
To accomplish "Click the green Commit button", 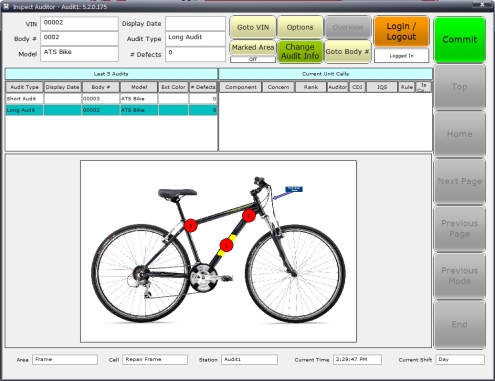I will pyautogui.click(x=460, y=40).
